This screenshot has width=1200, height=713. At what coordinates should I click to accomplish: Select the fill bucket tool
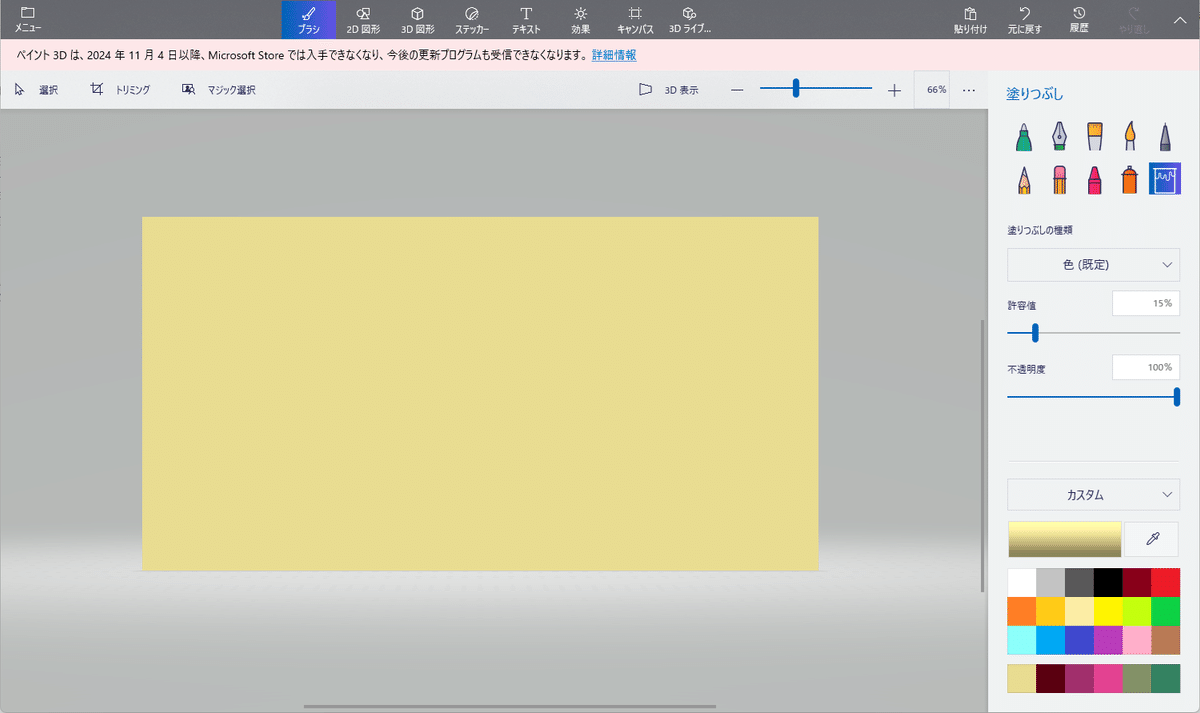[x=1165, y=179]
